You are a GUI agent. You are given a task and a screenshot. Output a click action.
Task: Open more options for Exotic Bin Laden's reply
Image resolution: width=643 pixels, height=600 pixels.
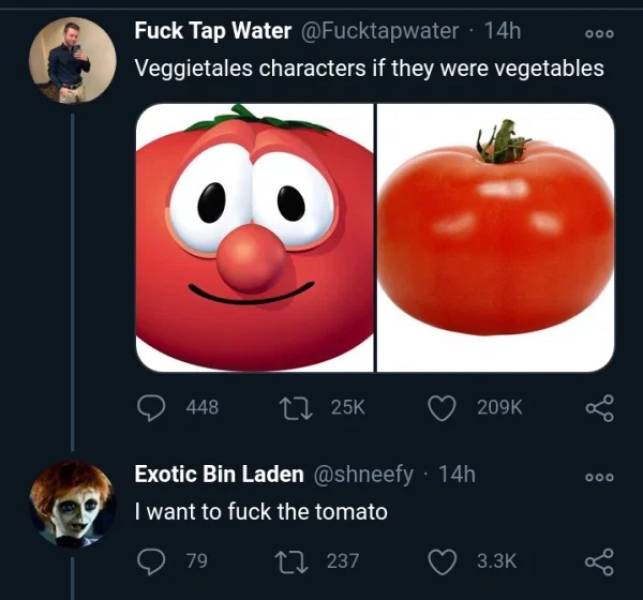(x=599, y=476)
